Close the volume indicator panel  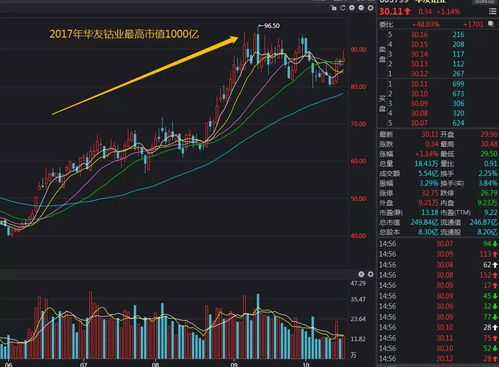(x=361, y=274)
